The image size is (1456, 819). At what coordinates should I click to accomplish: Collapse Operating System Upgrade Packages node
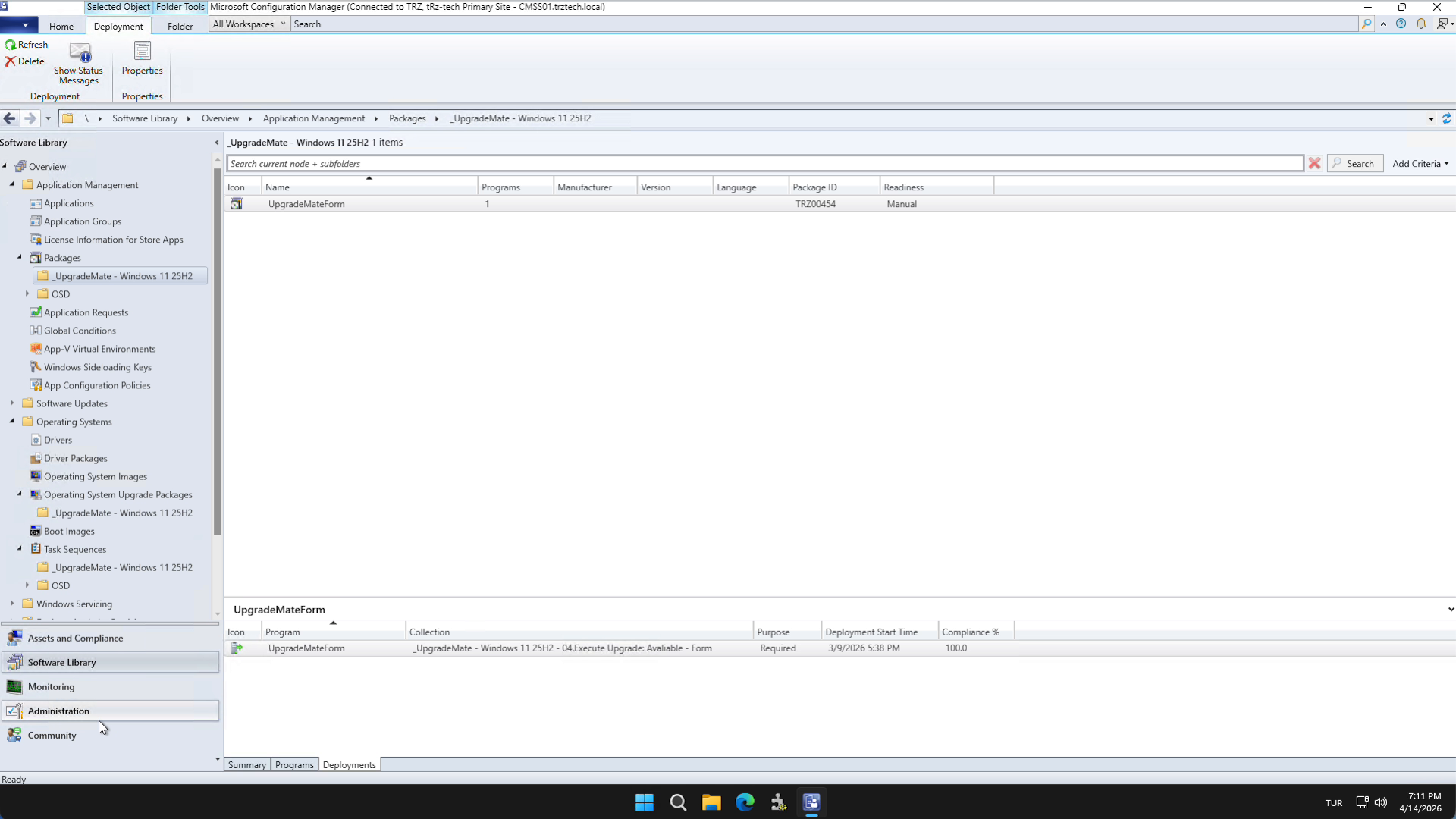20,494
